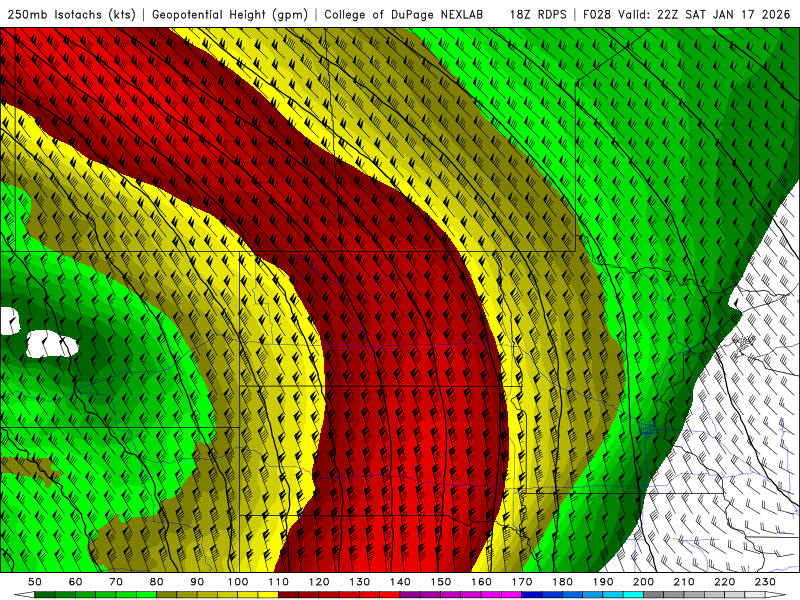Screen dimensions: 800x600
Task: Click the 50 value on the color scale
Action: click(x=35, y=582)
